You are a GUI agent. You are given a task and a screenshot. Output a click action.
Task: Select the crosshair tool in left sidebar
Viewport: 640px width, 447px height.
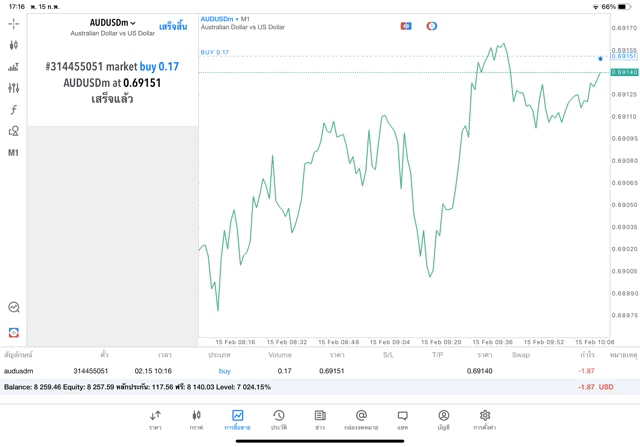[14, 23]
